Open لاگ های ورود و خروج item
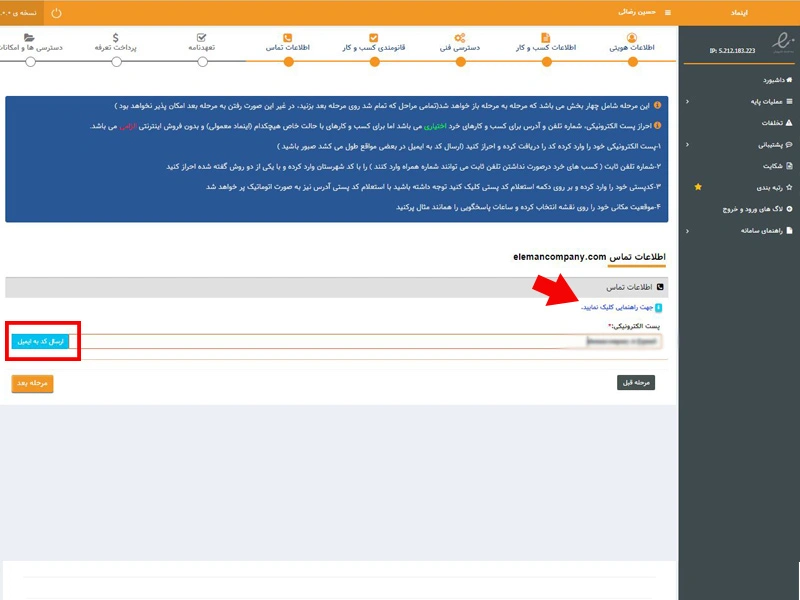 tap(758, 209)
